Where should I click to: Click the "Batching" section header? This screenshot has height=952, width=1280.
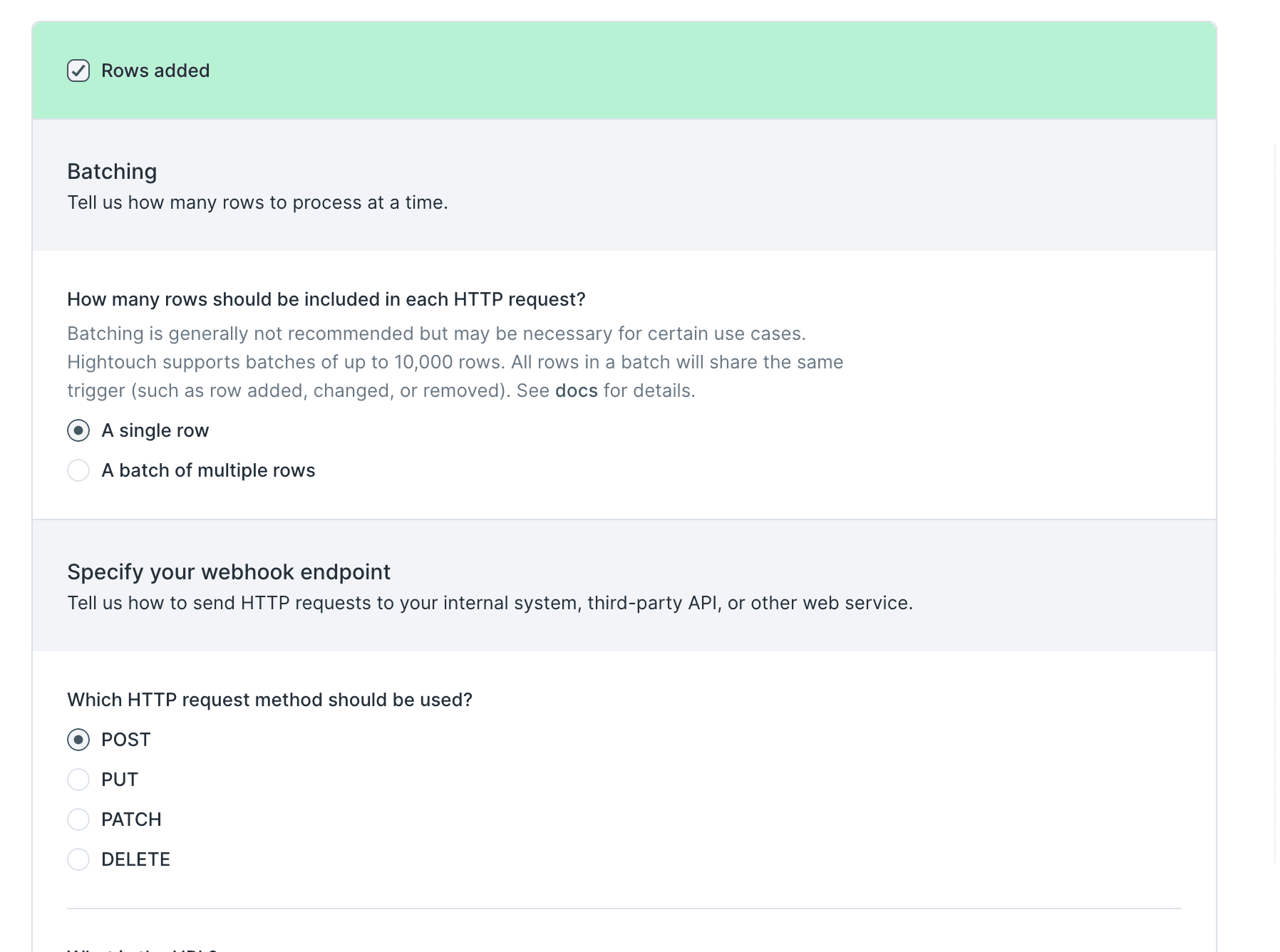tap(112, 171)
